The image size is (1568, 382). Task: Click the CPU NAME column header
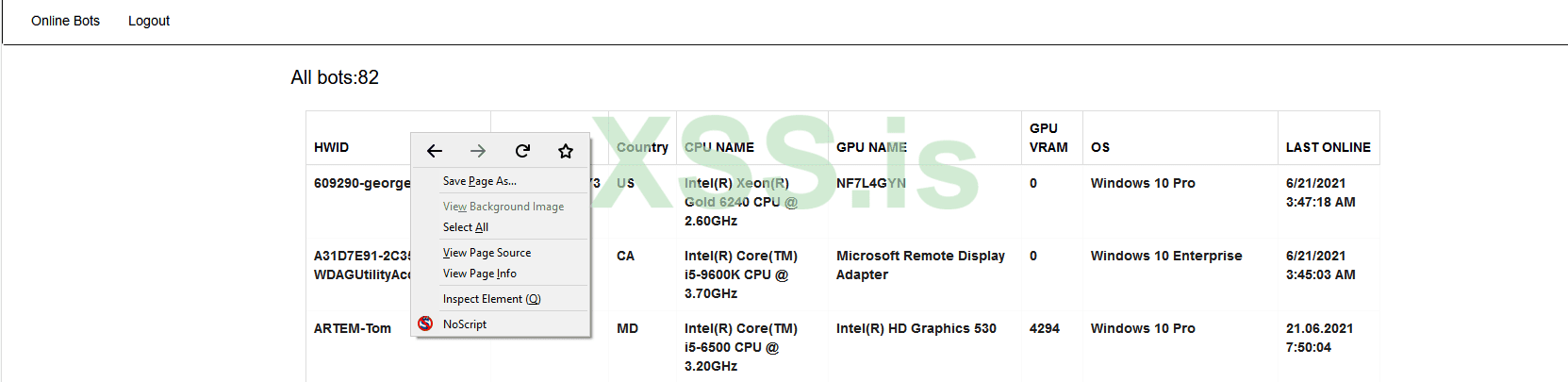(x=719, y=147)
